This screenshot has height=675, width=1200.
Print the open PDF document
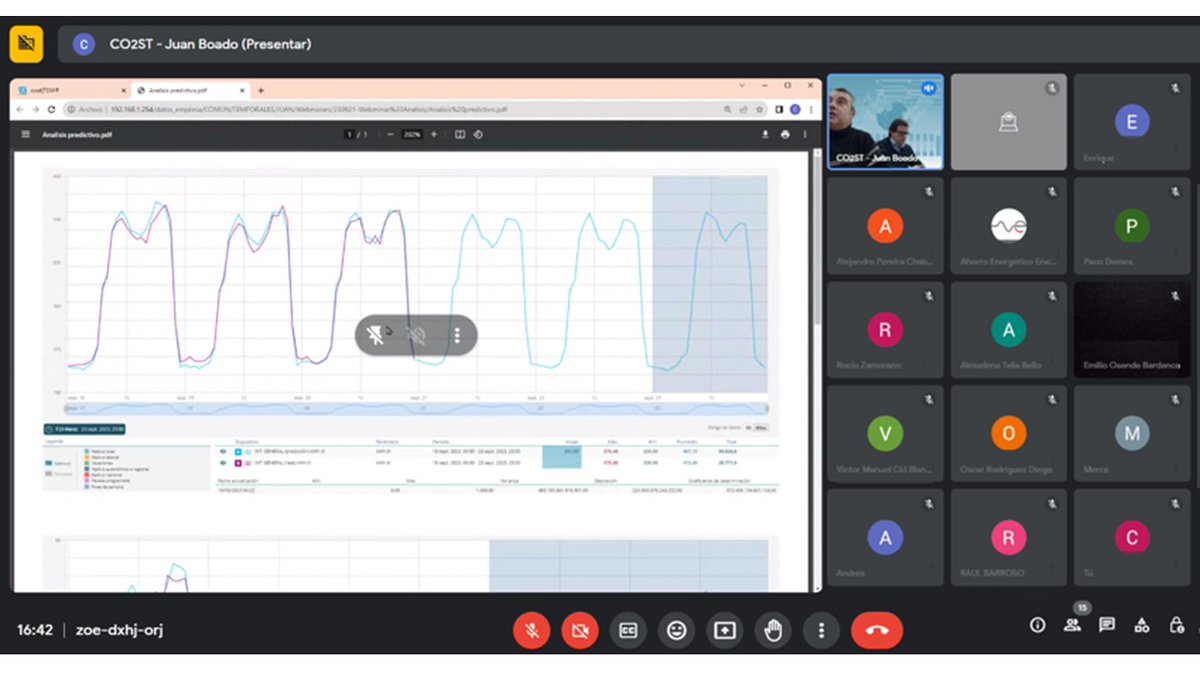click(786, 134)
